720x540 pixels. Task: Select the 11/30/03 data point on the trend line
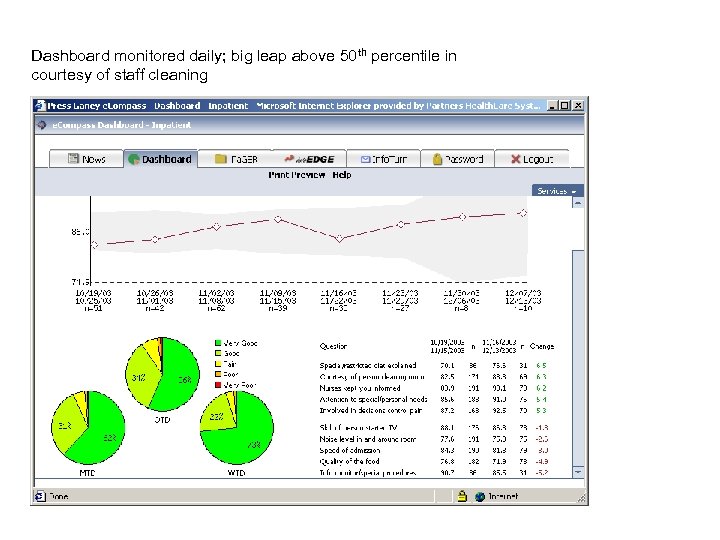tap(462, 217)
